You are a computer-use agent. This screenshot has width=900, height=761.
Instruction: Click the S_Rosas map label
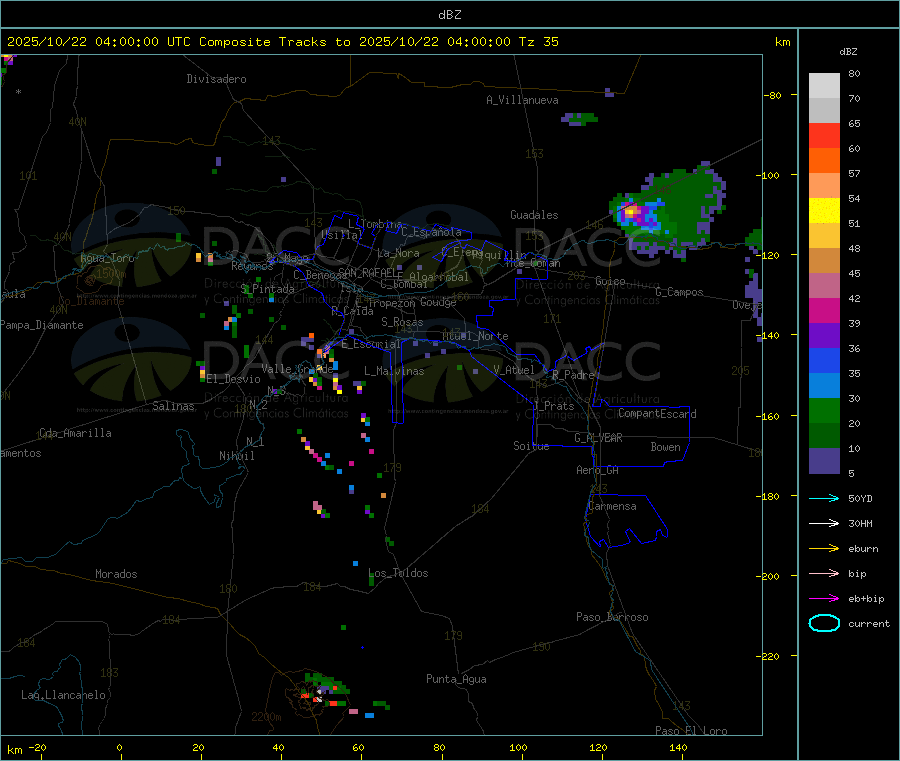[x=402, y=322]
